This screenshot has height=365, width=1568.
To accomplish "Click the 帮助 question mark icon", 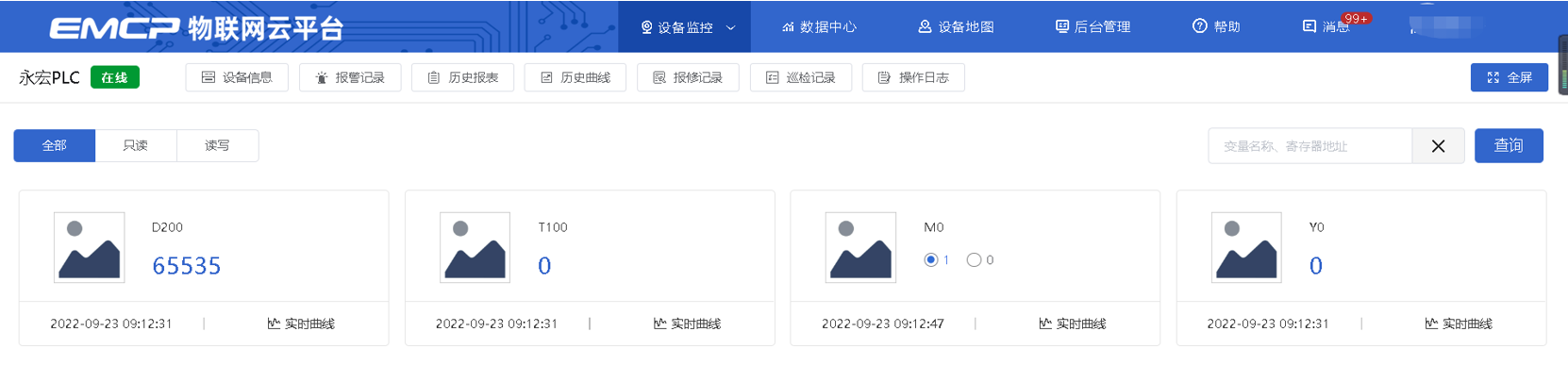I will pyautogui.click(x=1199, y=26).
